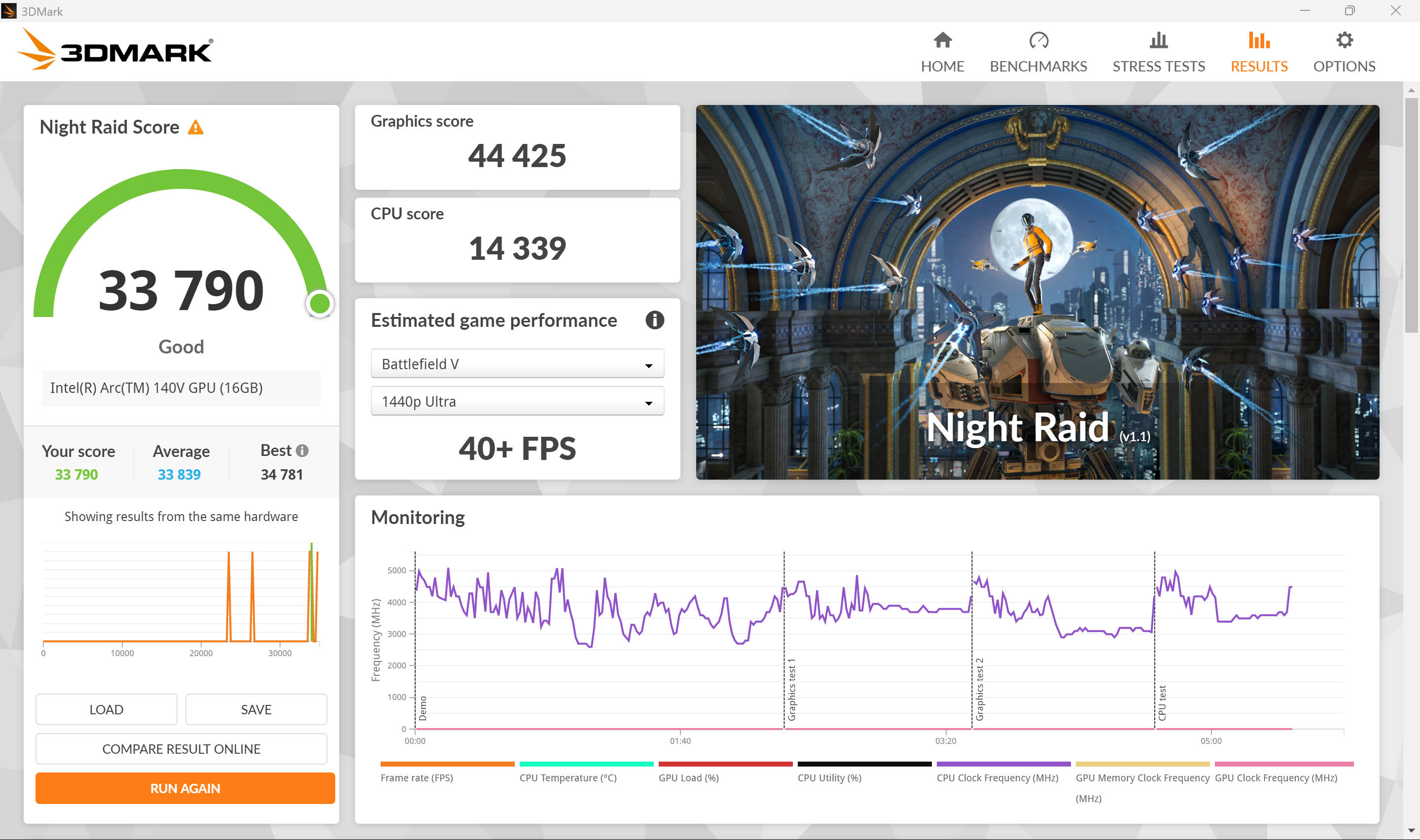Viewport: 1420px width, 840px height.
Task: Click the 3DMark logo in the header
Action: point(115,50)
